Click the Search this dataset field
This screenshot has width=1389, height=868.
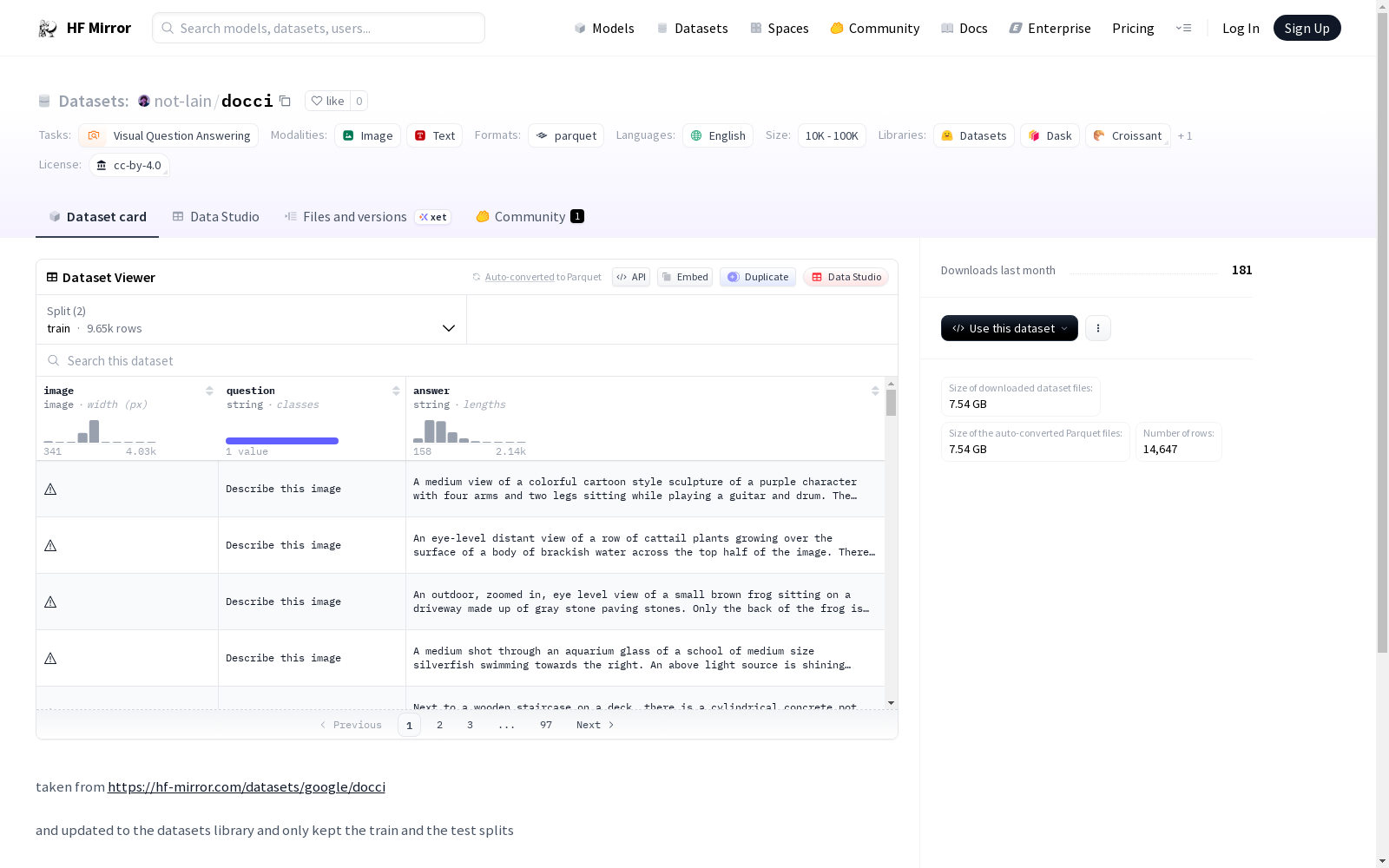(467, 361)
